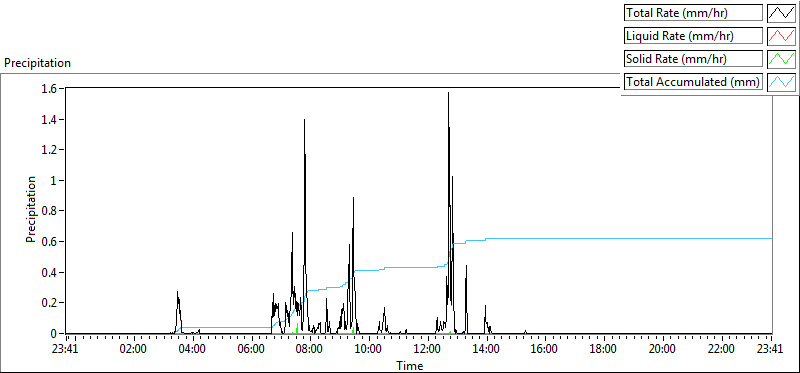Click the Solid Rate green line icon

(x=781, y=59)
